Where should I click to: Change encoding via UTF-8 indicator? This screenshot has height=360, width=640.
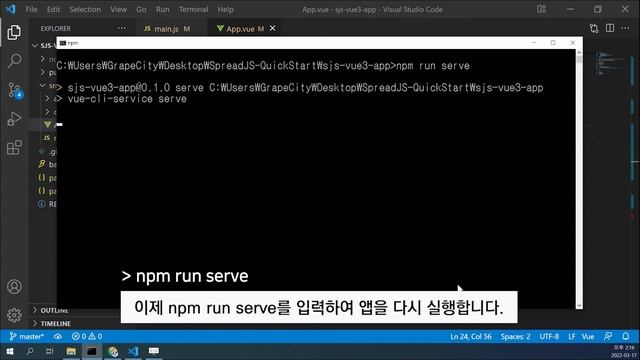pyautogui.click(x=549, y=337)
